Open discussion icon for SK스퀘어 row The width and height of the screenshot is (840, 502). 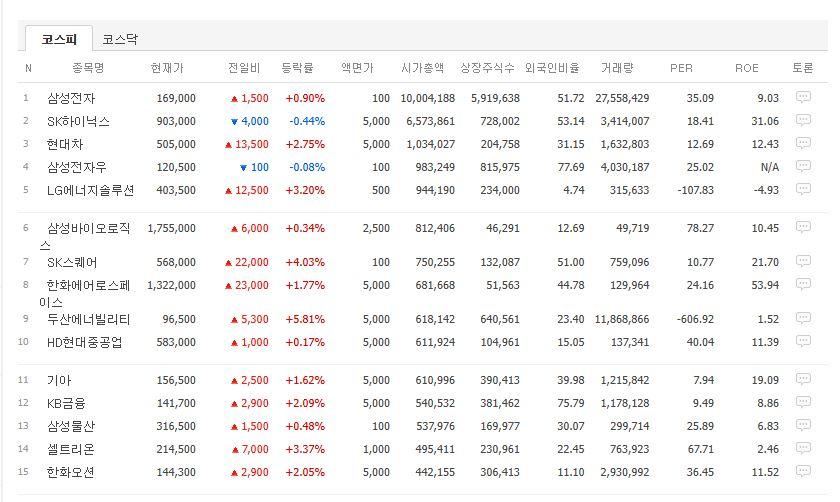point(803,261)
